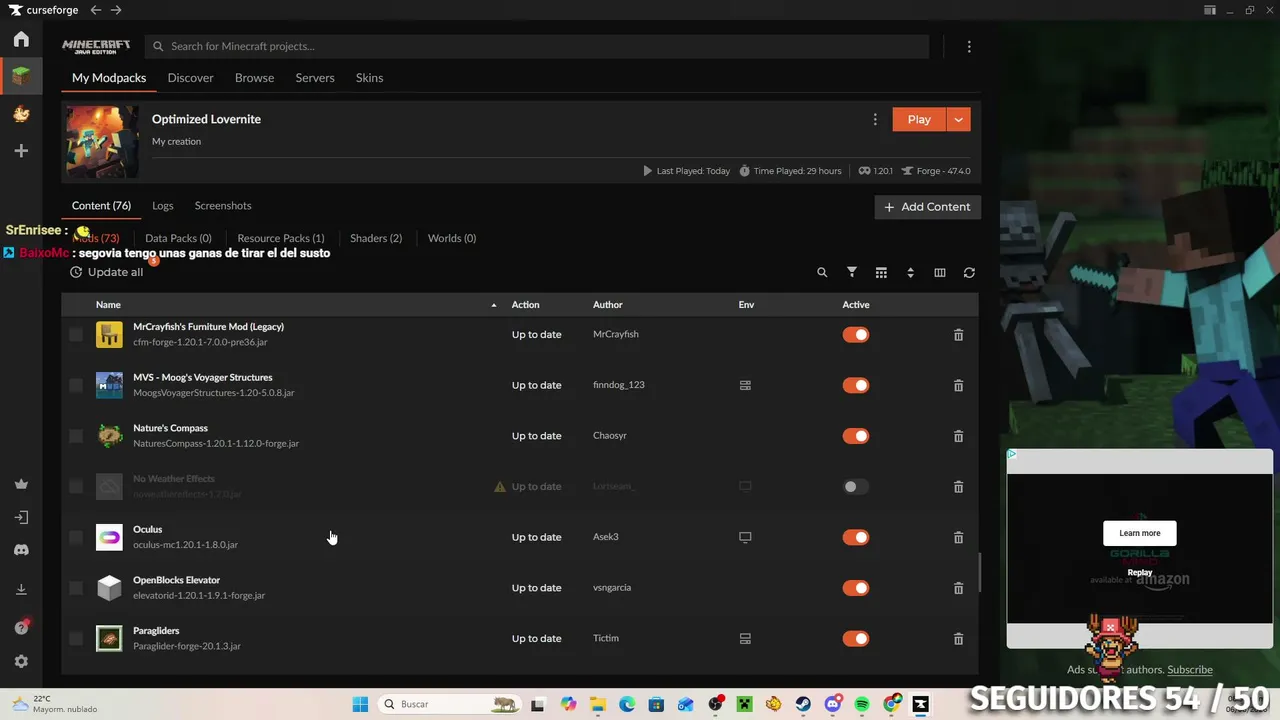
Task: Remove Nature's Compass using trash icon
Action: (x=958, y=436)
